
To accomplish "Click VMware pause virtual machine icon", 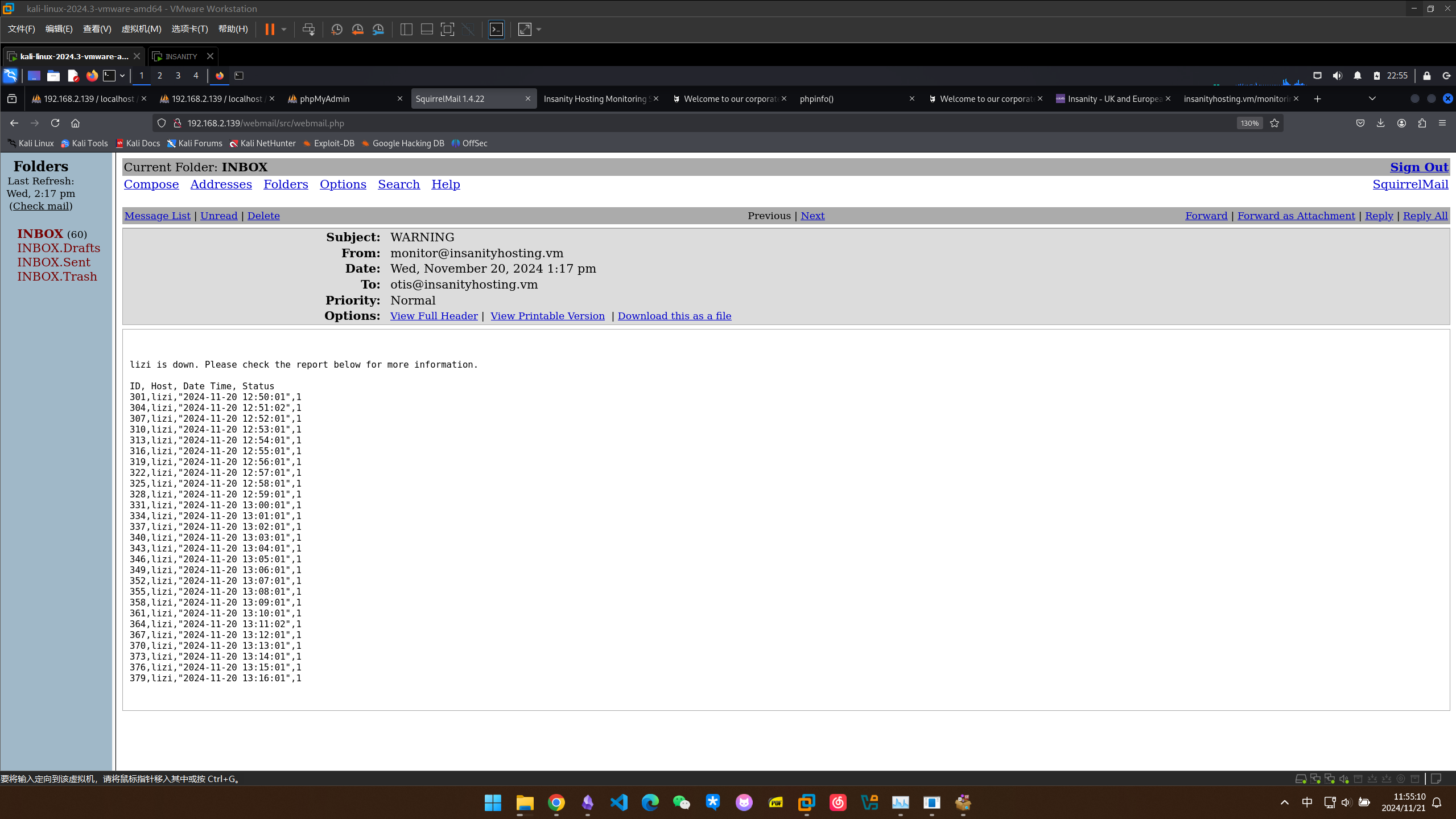I will pyautogui.click(x=270, y=30).
